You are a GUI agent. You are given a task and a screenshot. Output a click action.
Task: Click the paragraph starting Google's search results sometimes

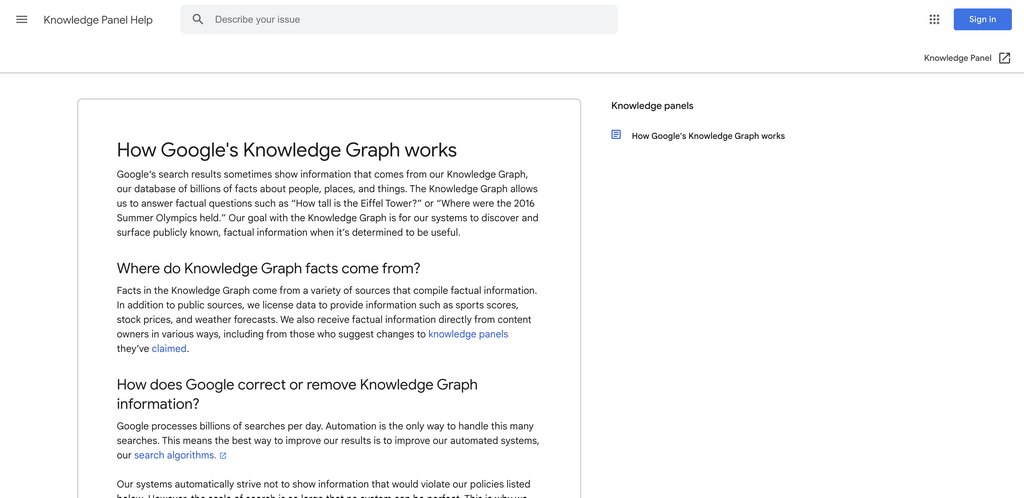pyautogui.click(x=328, y=203)
